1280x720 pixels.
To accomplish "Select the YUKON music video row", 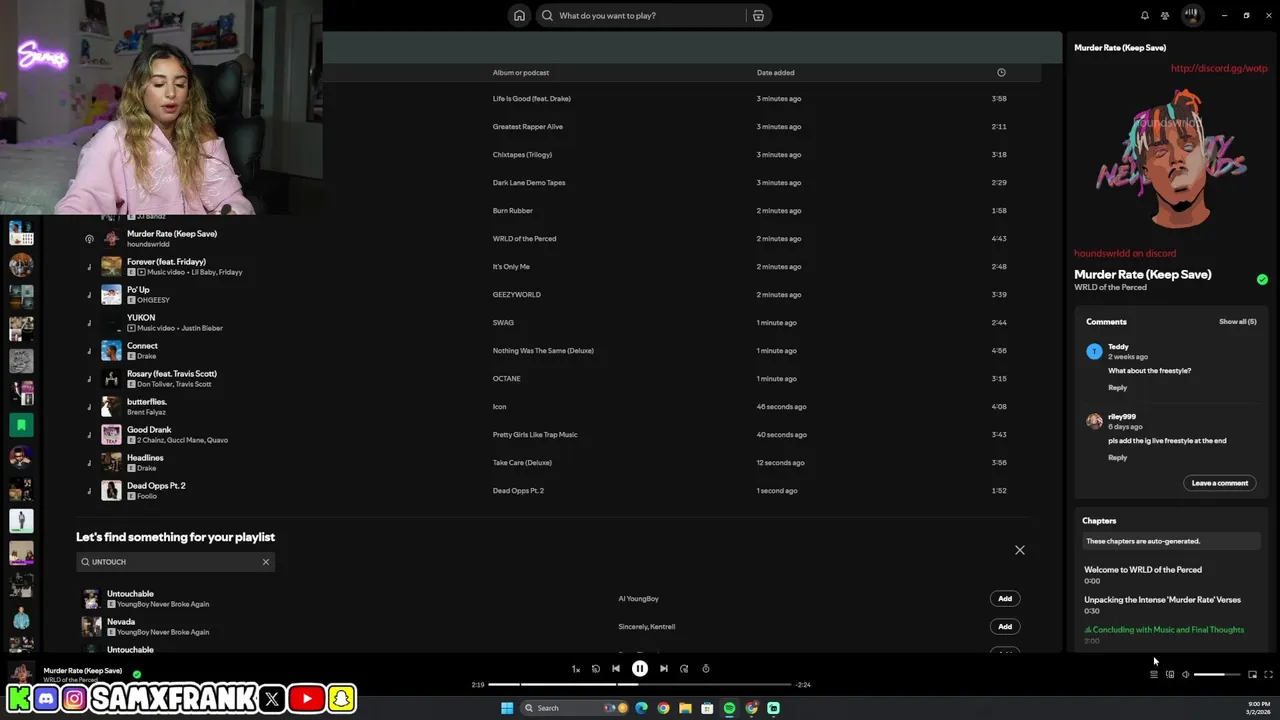I will click(560, 323).
